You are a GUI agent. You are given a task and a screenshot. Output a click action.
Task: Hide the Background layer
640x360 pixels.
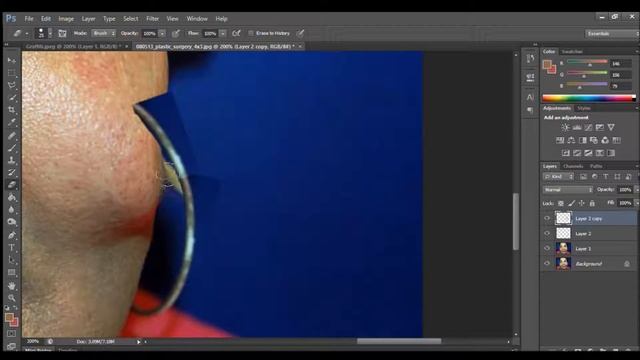pos(547,263)
